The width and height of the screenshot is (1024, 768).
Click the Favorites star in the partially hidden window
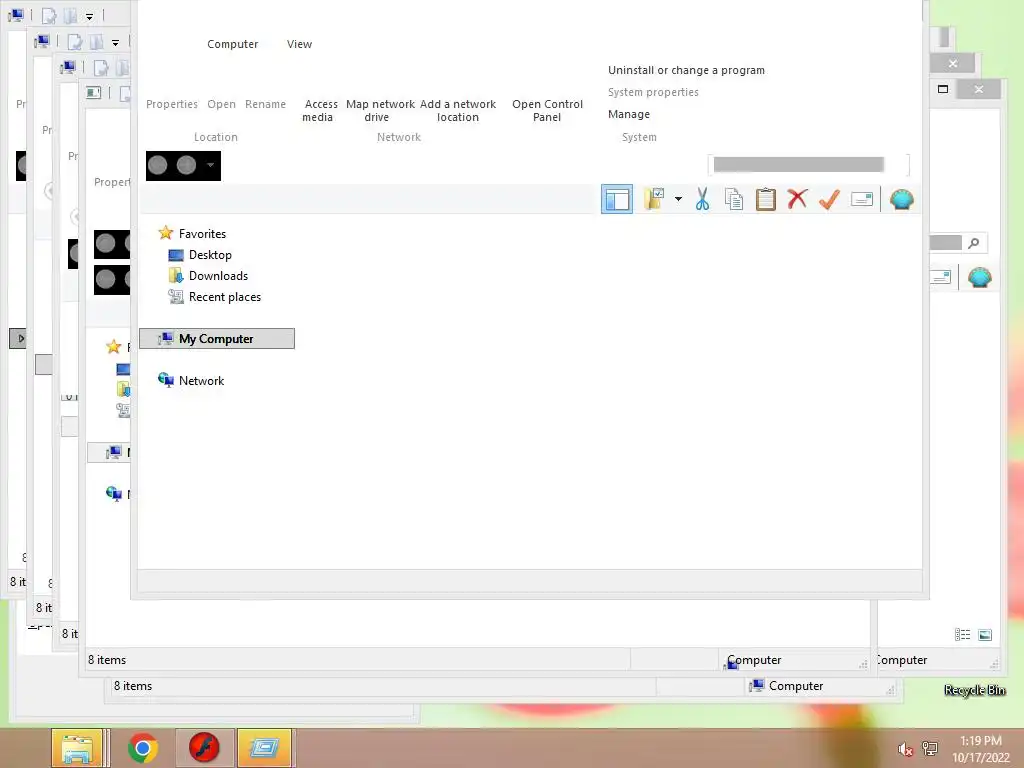(114, 347)
